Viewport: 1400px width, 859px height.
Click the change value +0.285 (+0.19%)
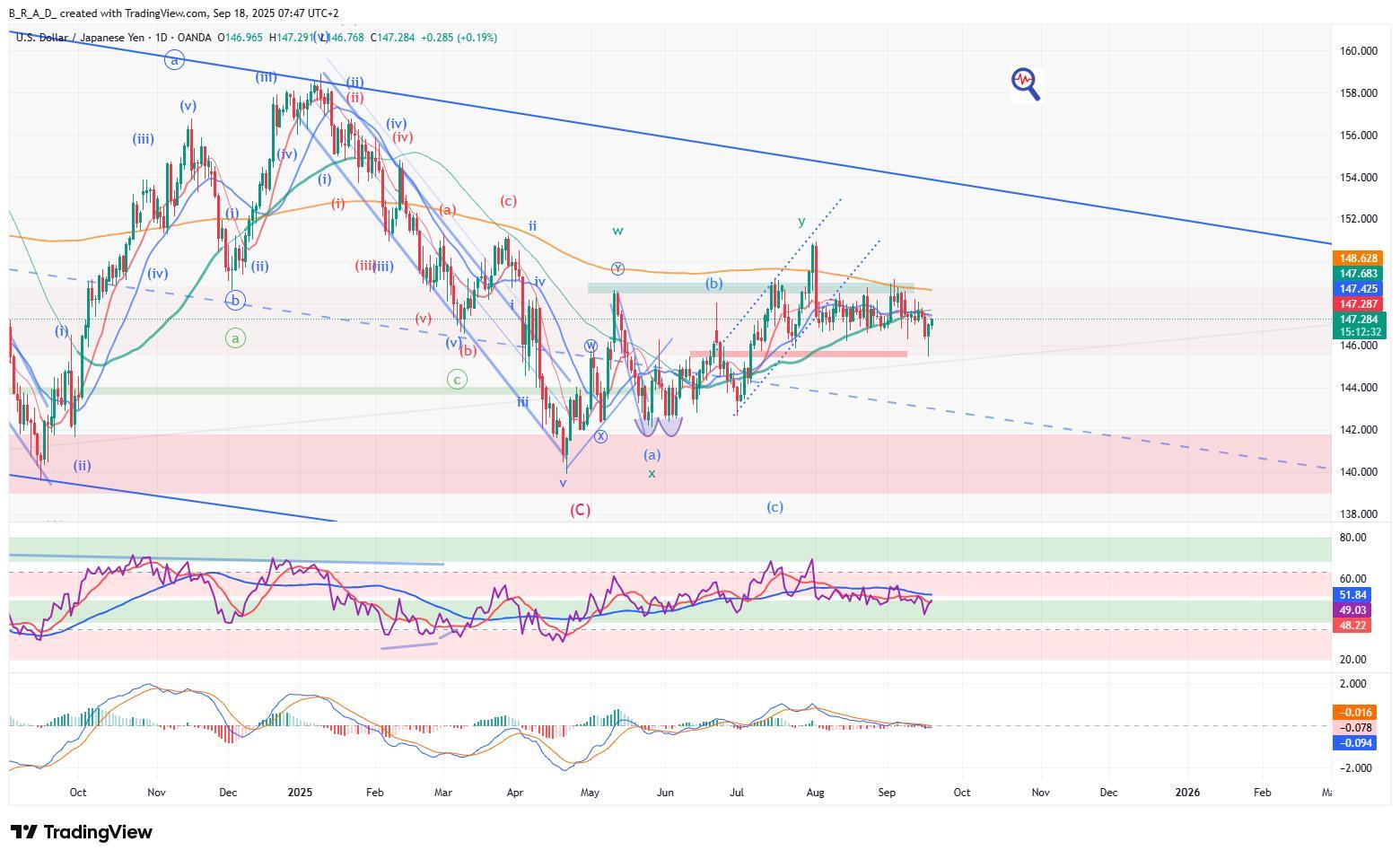click(x=459, y=38)
